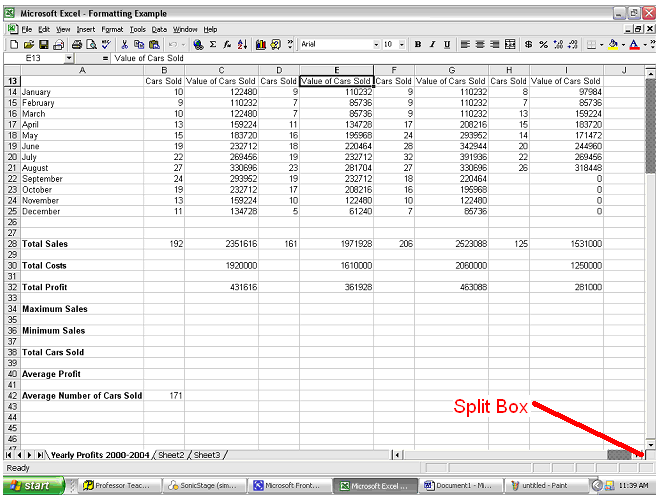
Task: Apply Percent Style formatting
Action: tap(543, 45)
